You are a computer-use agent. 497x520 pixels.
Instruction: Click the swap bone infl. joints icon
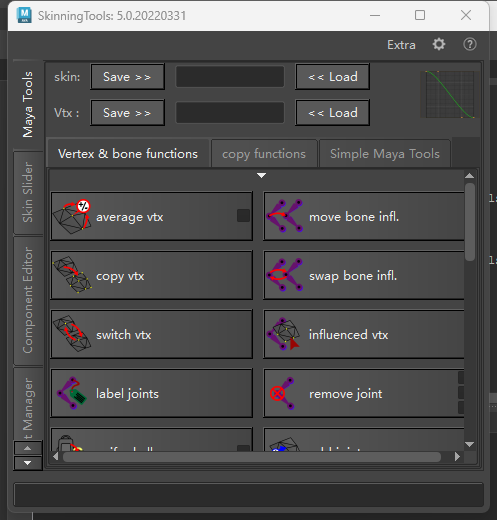285,275
